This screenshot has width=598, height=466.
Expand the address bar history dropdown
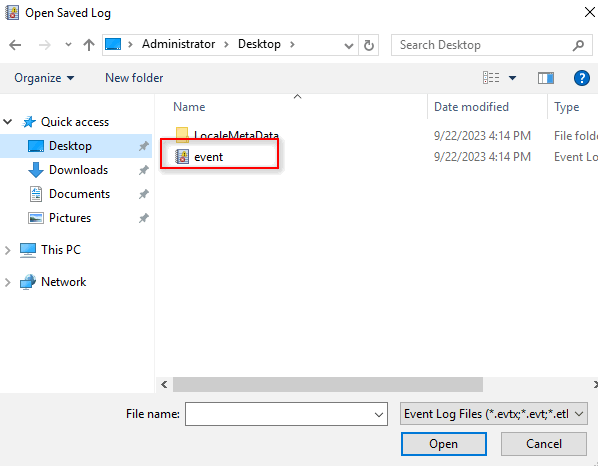(x=348, y=46)
